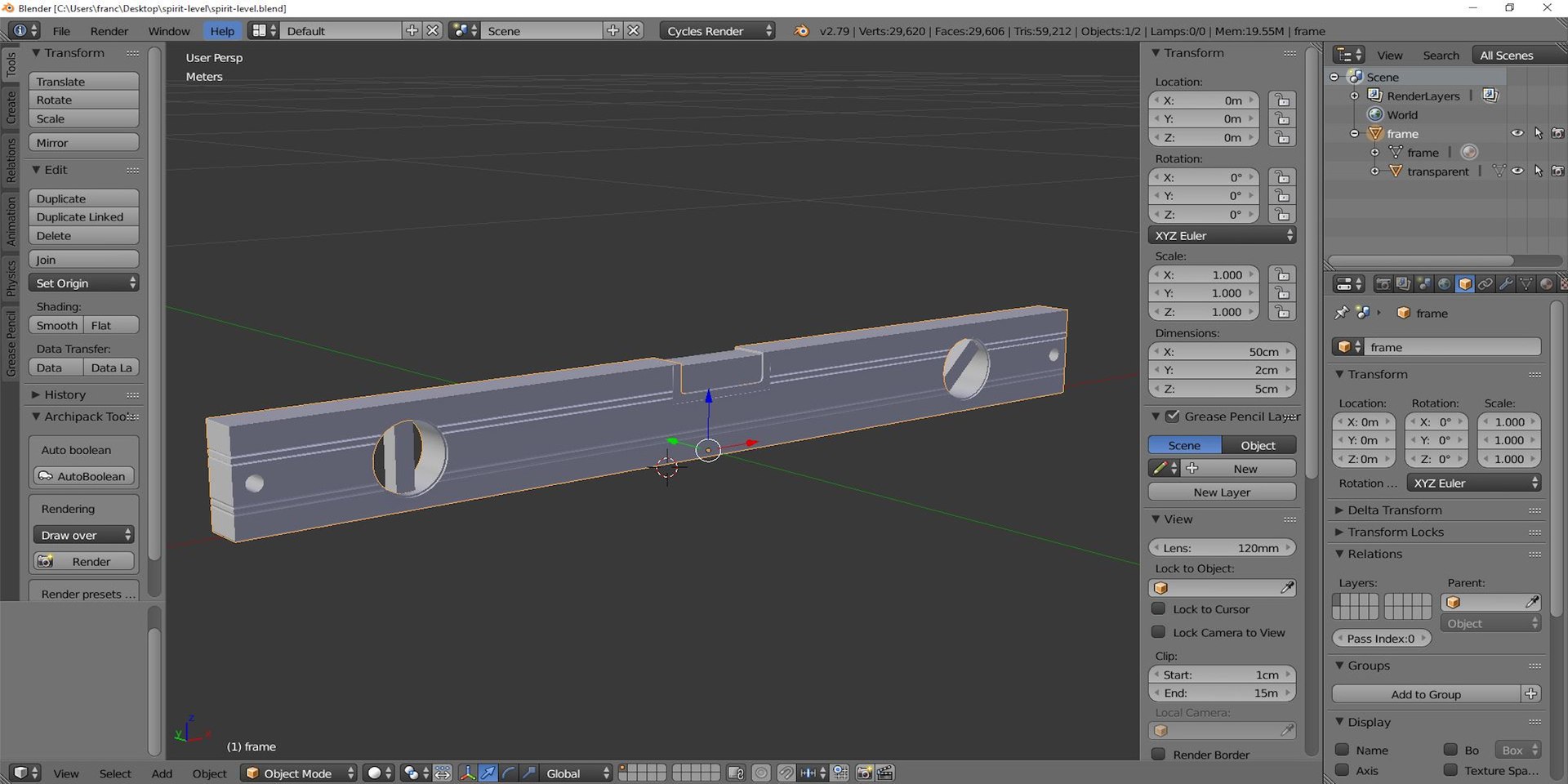Toggle the snap magnet icon

coord(786,773)
